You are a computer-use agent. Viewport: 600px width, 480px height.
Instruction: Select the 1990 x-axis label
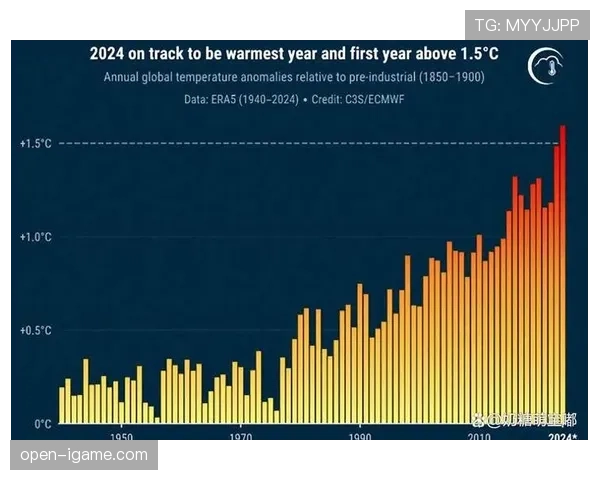point(361,438)
